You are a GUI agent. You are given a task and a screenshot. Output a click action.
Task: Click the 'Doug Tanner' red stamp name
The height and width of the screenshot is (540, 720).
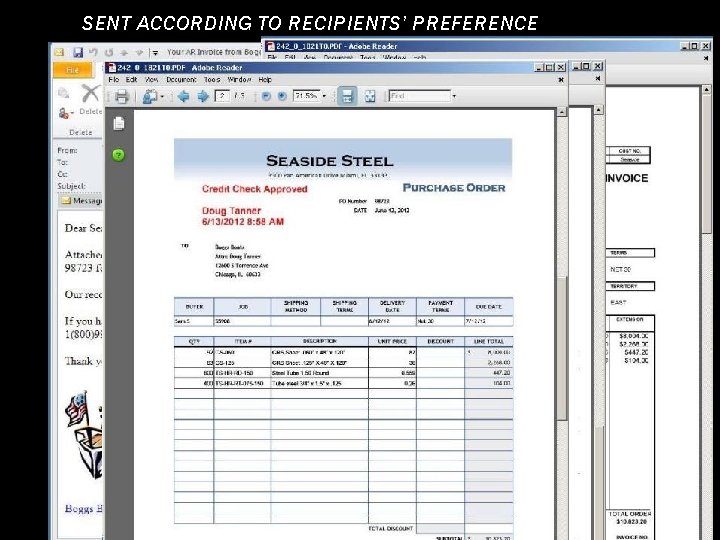click(x=231, y=211)
